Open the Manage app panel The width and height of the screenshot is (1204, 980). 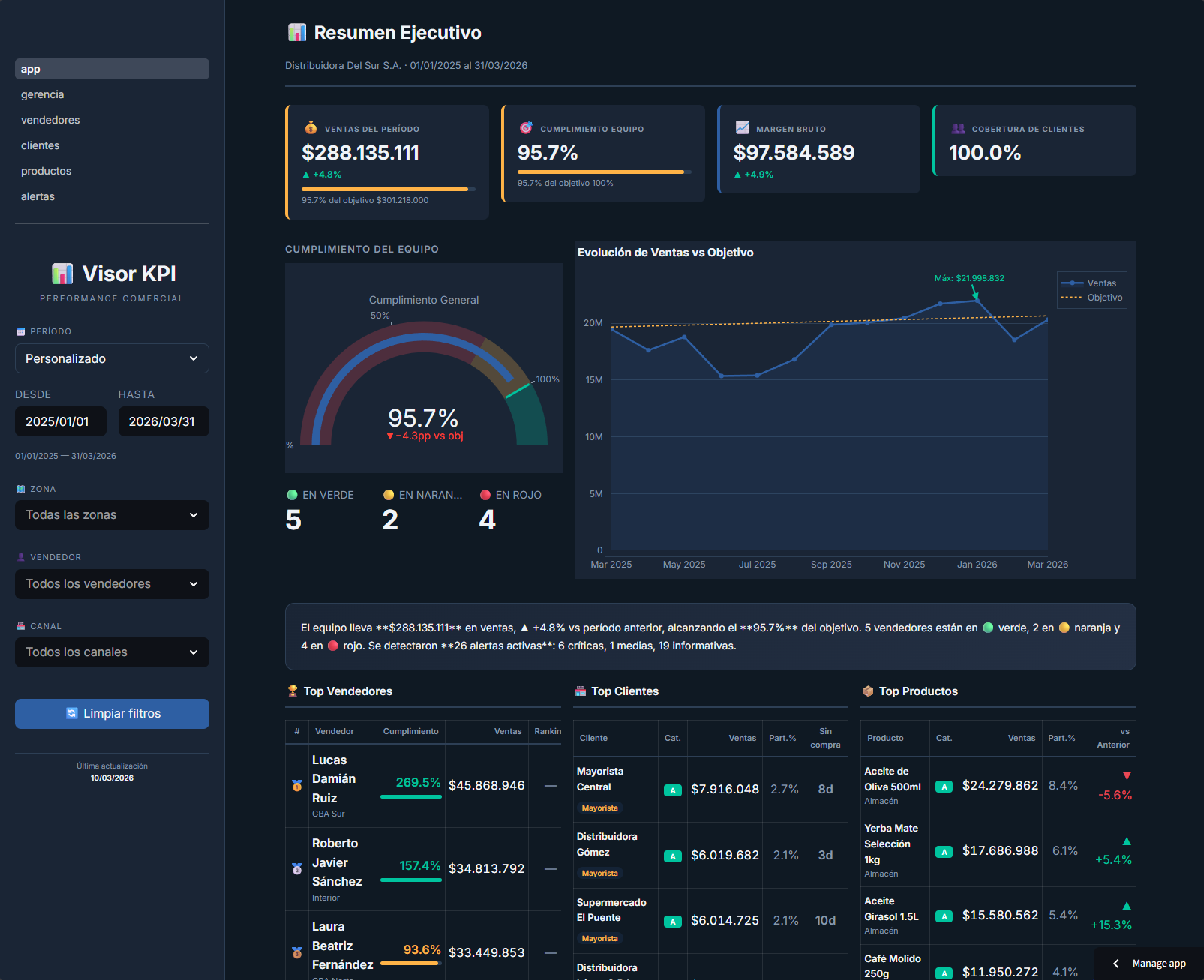pos(1149,964)
